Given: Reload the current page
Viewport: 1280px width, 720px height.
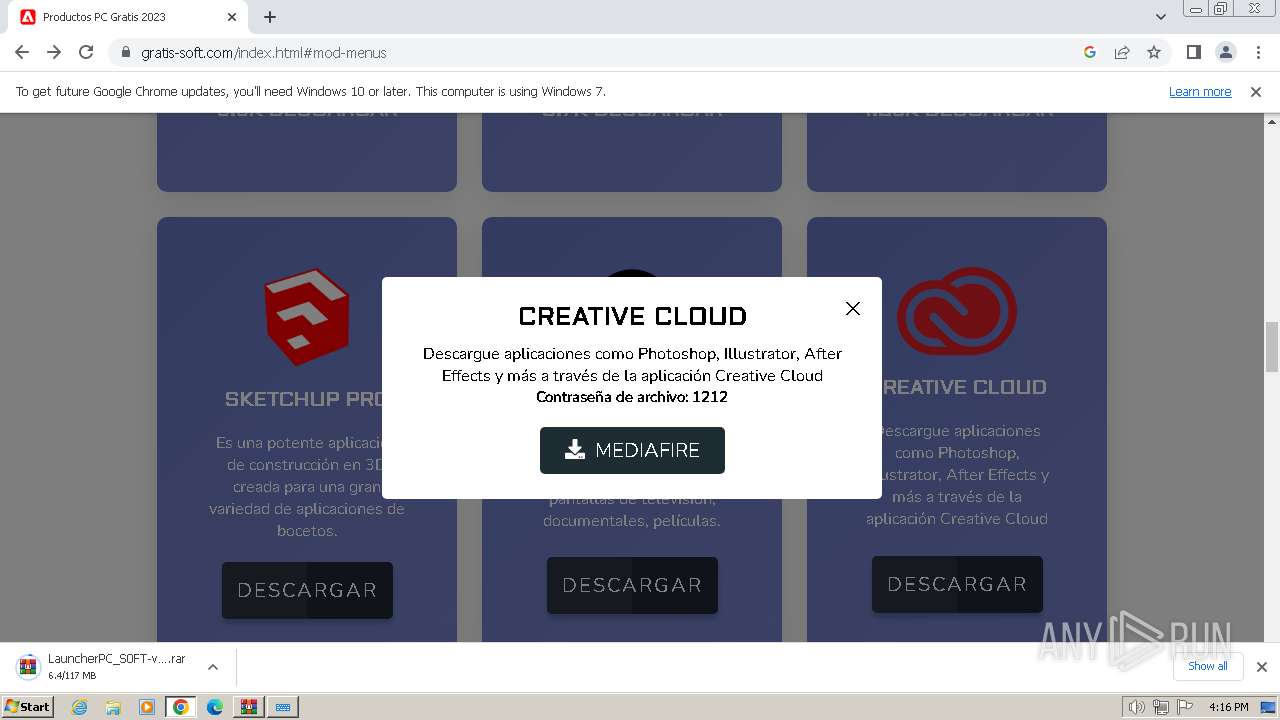Looking at the screenshot, I should click(x=86, y=52).
